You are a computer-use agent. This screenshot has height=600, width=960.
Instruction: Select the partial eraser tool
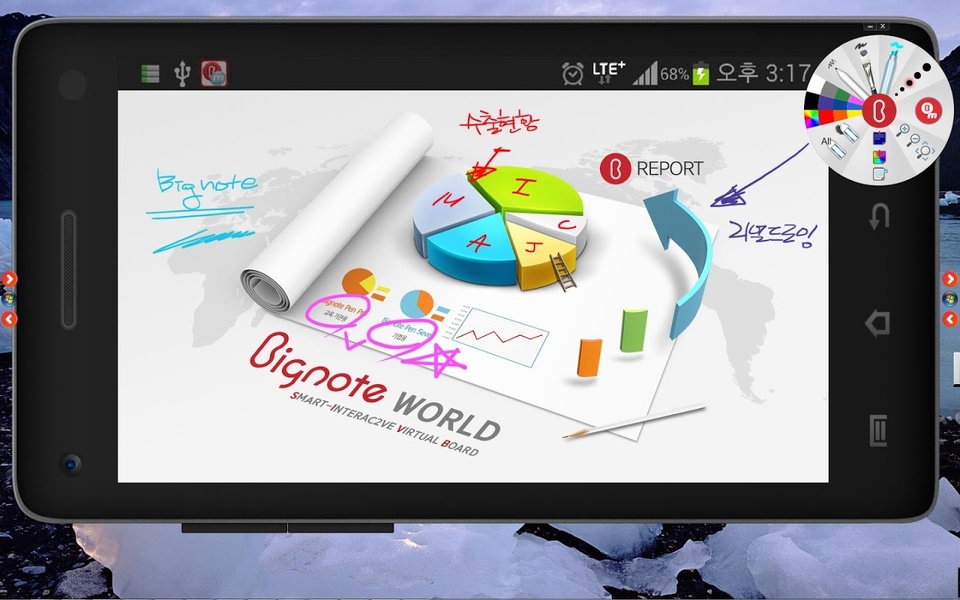point(847,132)
